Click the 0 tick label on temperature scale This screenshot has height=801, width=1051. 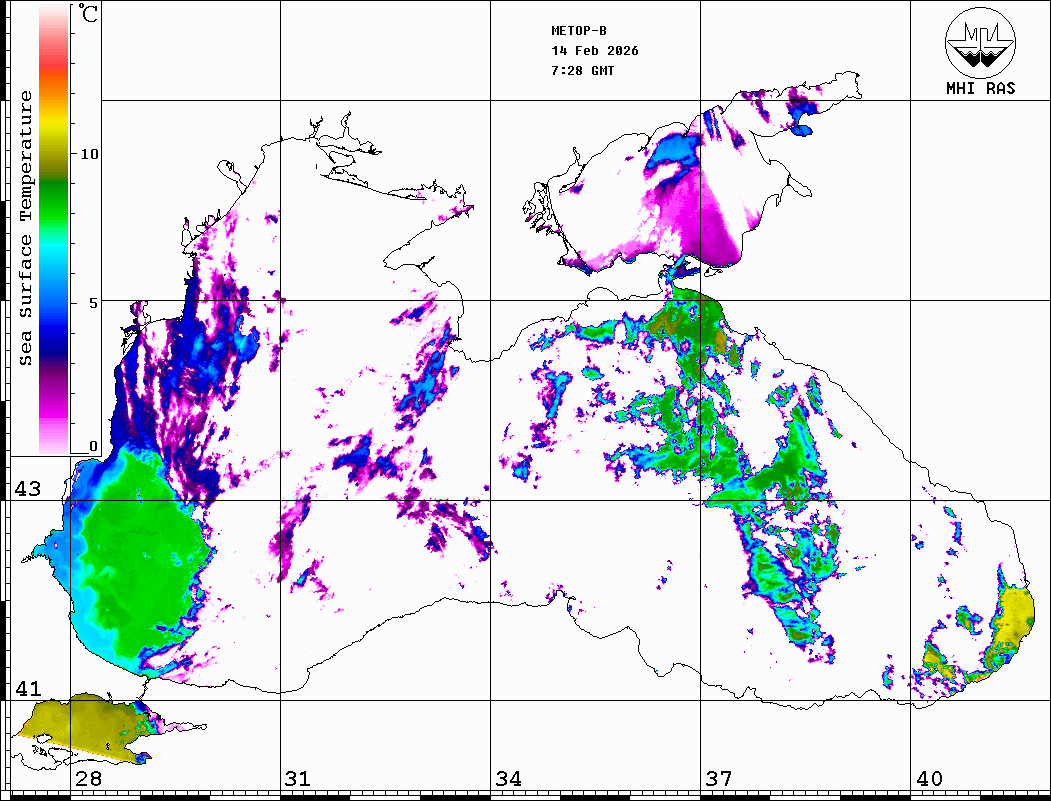tap(93, 446)
